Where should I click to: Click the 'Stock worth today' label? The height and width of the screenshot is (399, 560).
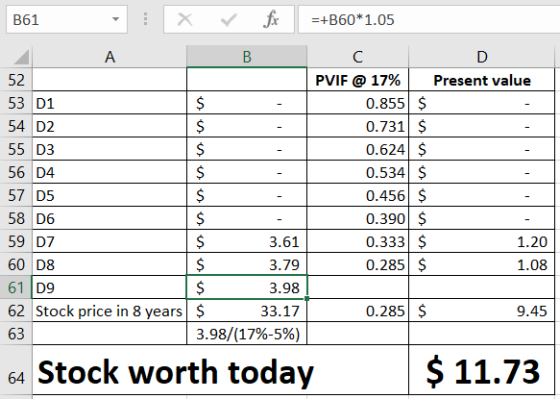coord(175,372)
